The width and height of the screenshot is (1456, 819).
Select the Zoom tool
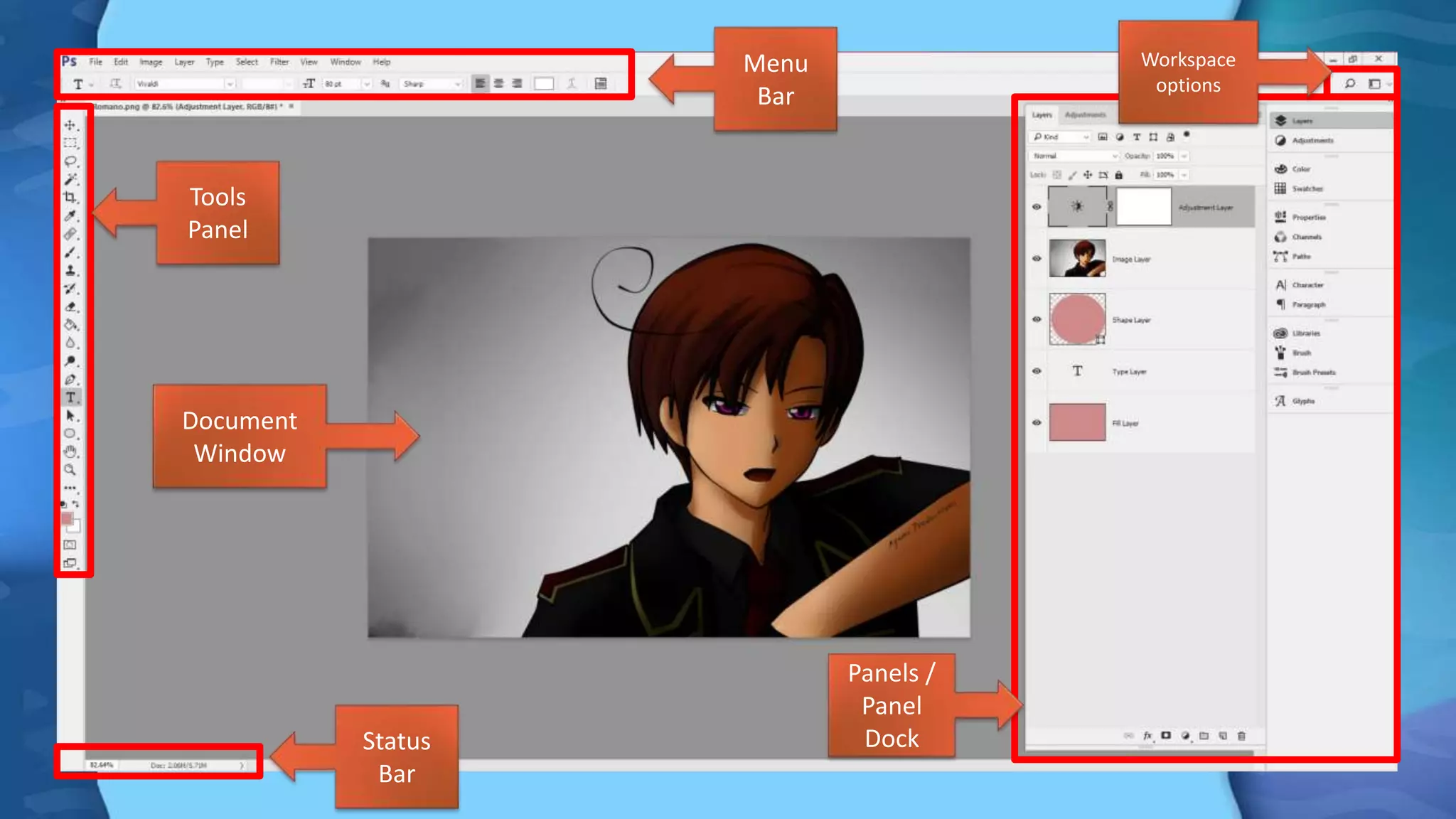coord(70,470)
